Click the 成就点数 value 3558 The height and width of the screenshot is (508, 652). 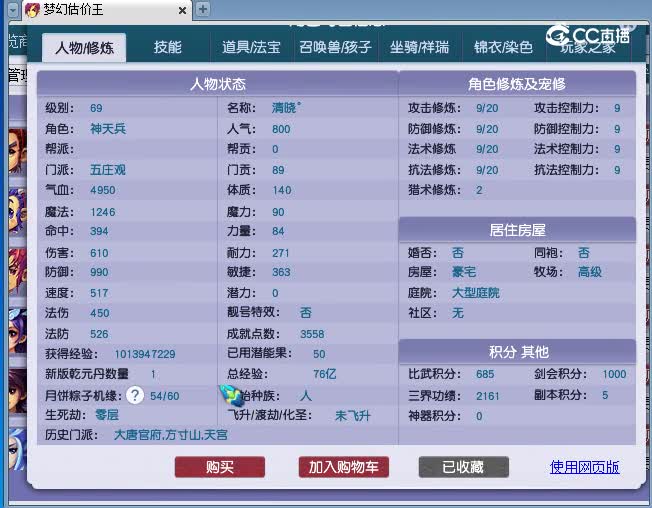(312, 334)
